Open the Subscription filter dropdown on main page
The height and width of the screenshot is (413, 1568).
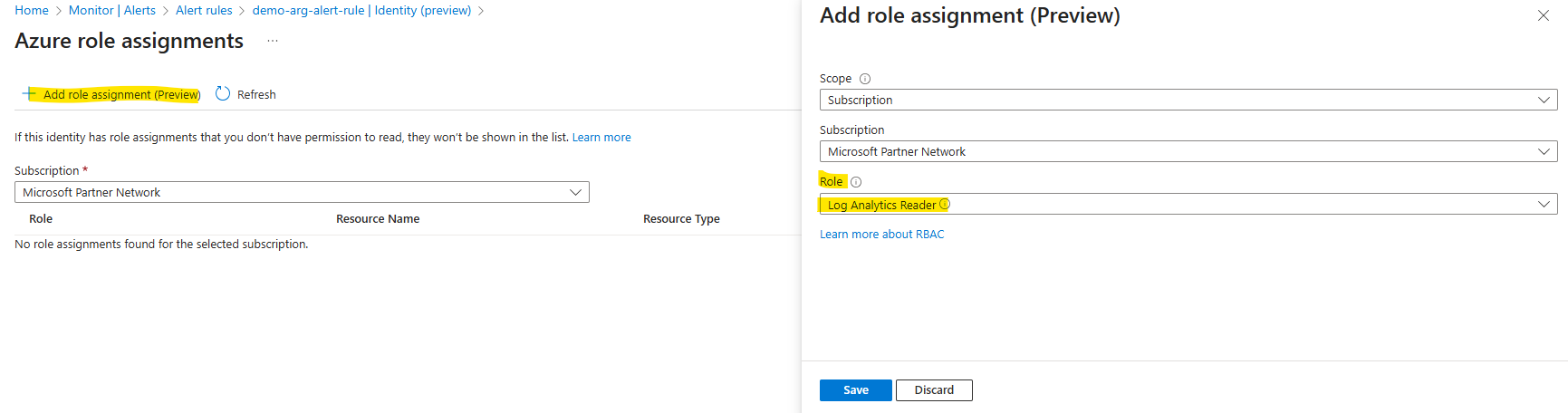(x=302, y=192)
